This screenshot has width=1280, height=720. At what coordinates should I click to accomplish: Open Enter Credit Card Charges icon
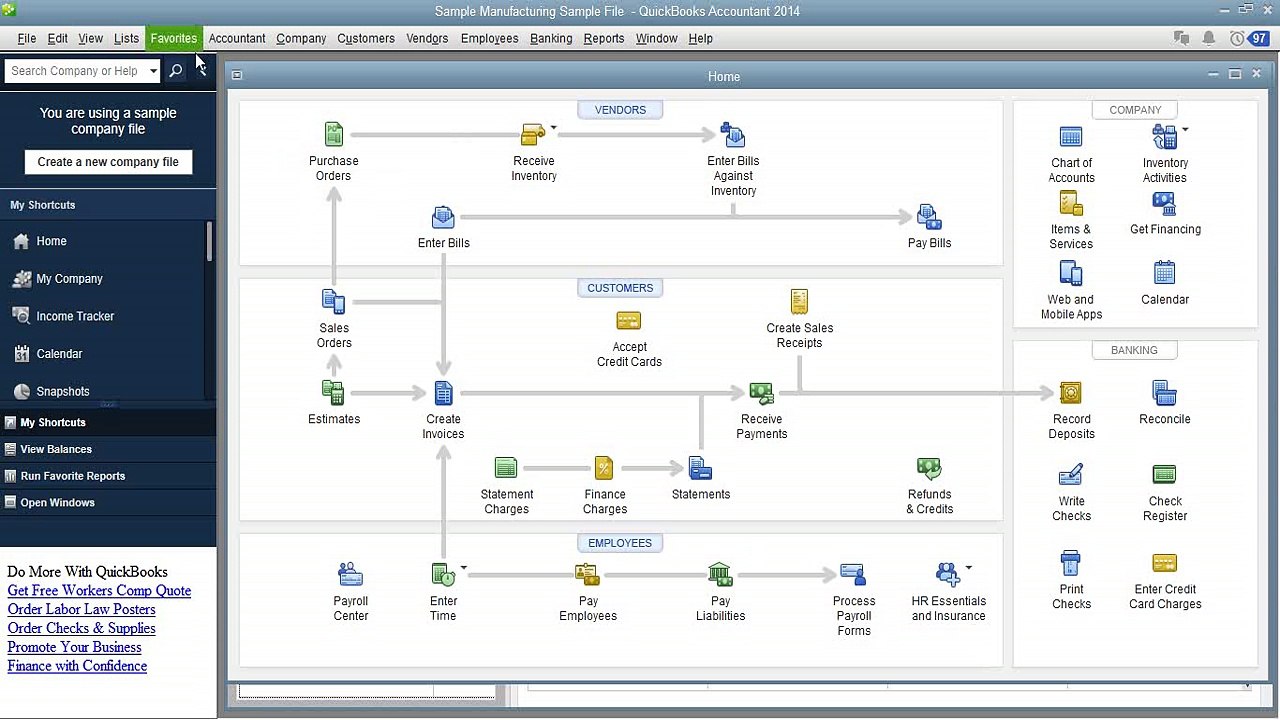[x=1165, y=563]
